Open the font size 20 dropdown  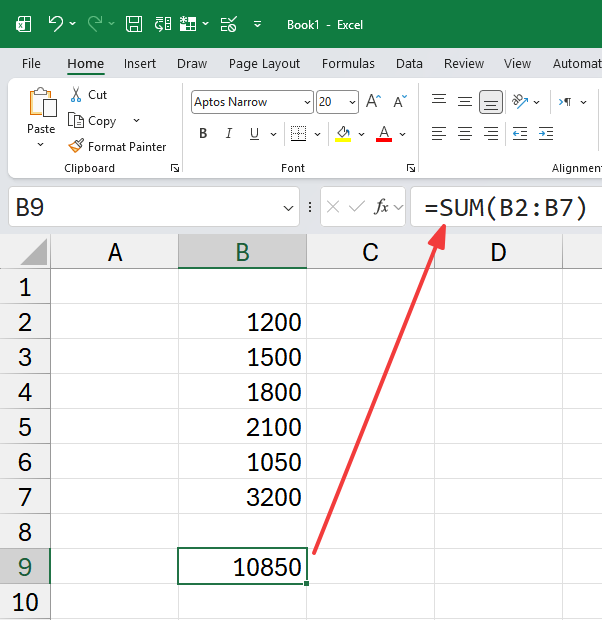pyautogui.click(x=352, y=102)
